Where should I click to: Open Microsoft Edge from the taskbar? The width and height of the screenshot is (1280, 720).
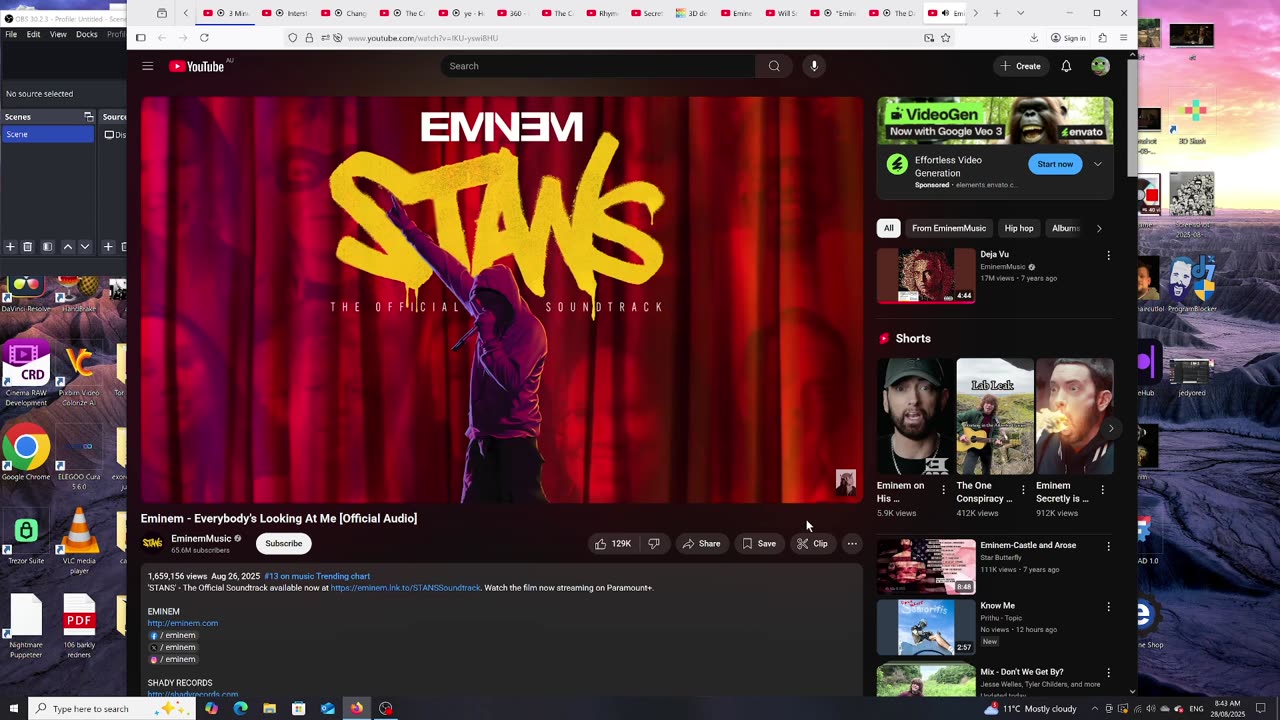240,709
